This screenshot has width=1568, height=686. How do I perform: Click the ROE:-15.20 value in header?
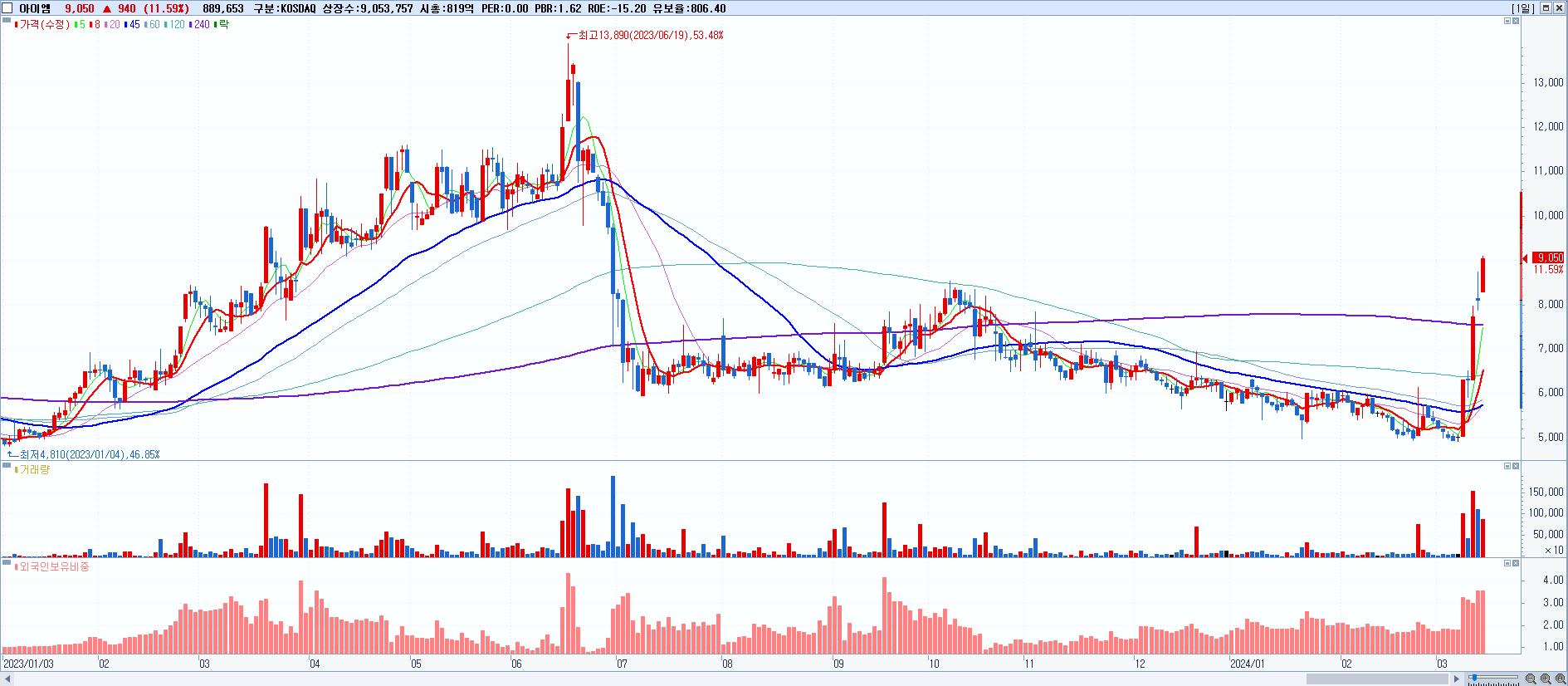pyautogui.click(x=618, y=8)
